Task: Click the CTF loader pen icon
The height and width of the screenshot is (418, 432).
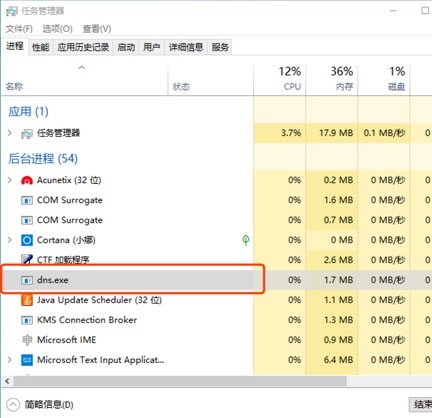Action: (x=27, y=259)
